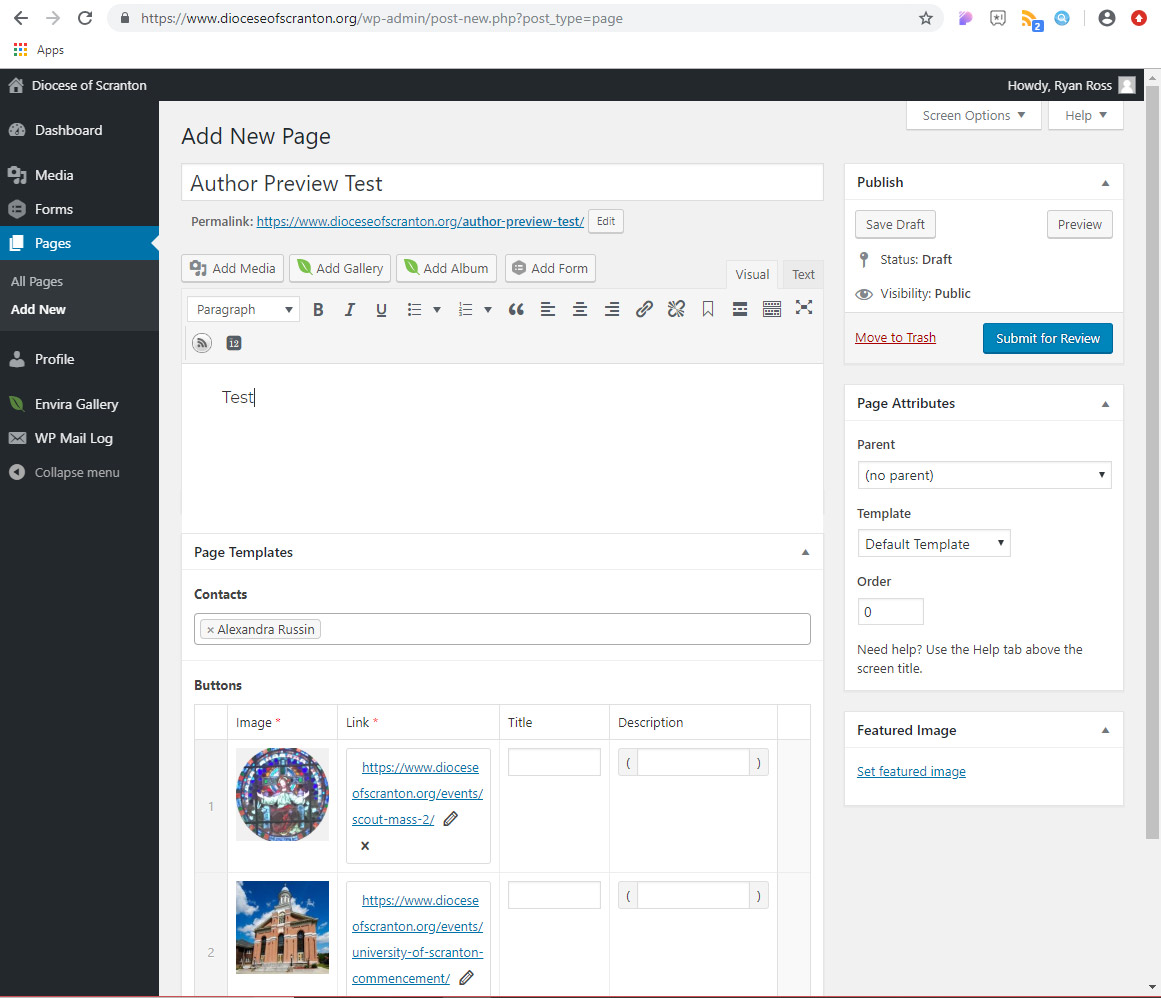The height and width of the screenshot is (998, 1161).
Task: Apply italic formatting in the editor
Action: click(350, 310)
